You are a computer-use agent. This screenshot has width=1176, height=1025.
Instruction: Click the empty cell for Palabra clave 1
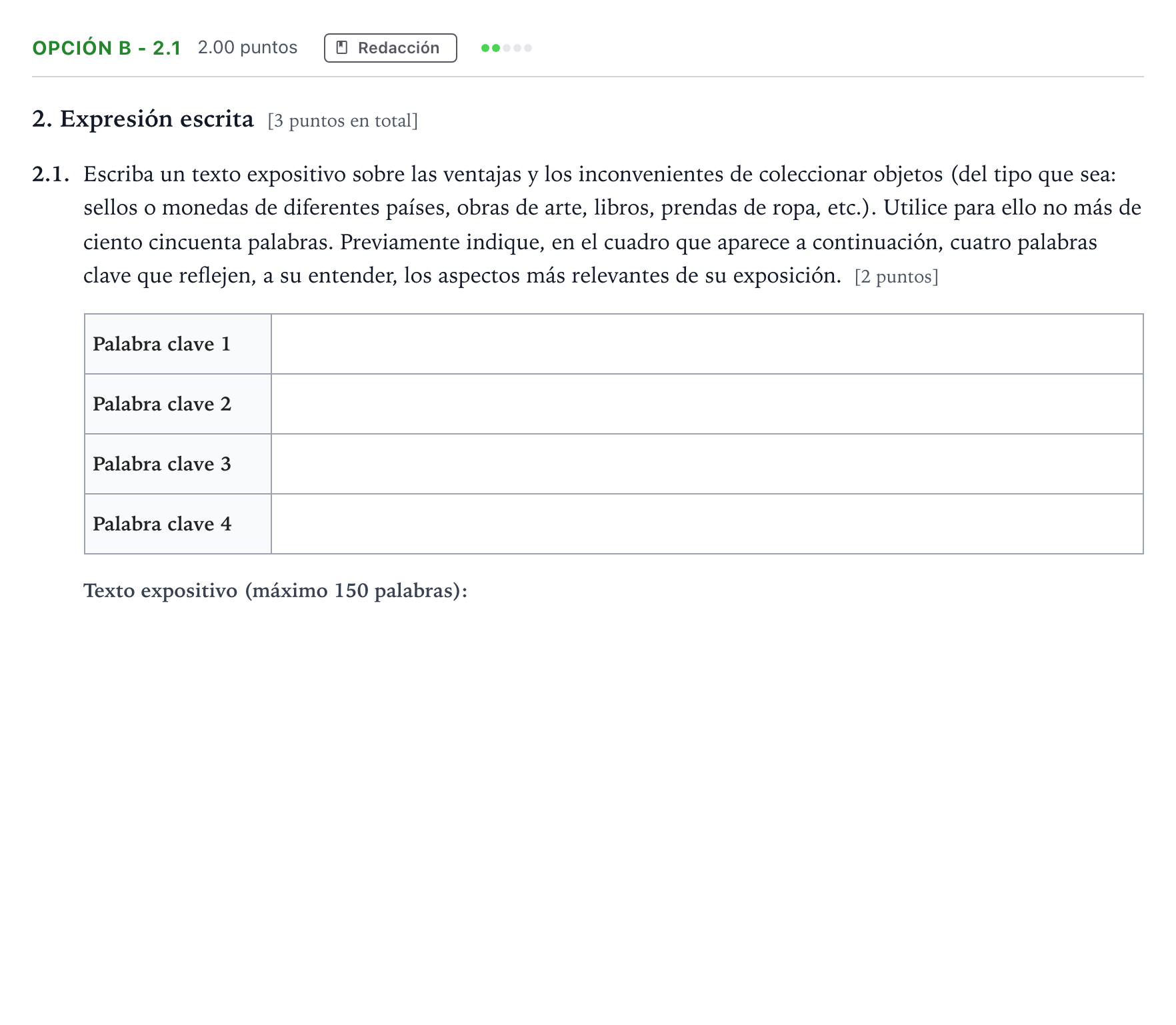tap(707, 344)
